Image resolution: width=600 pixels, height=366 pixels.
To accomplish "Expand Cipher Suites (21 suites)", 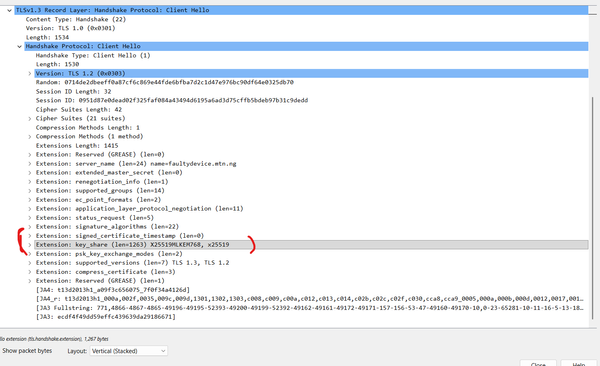I will tap(29, 119).
